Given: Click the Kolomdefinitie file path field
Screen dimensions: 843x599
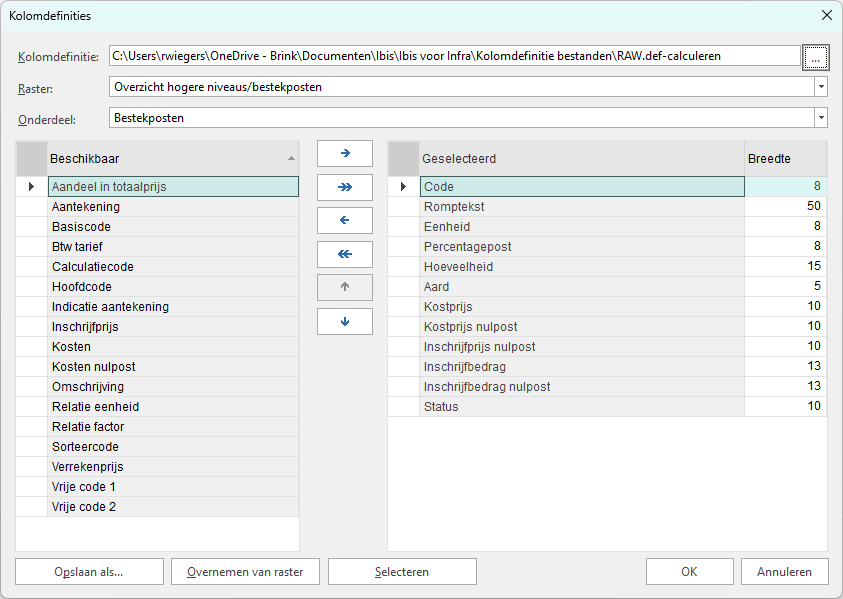Looking at the screenshot, I should tap(454, 57).
